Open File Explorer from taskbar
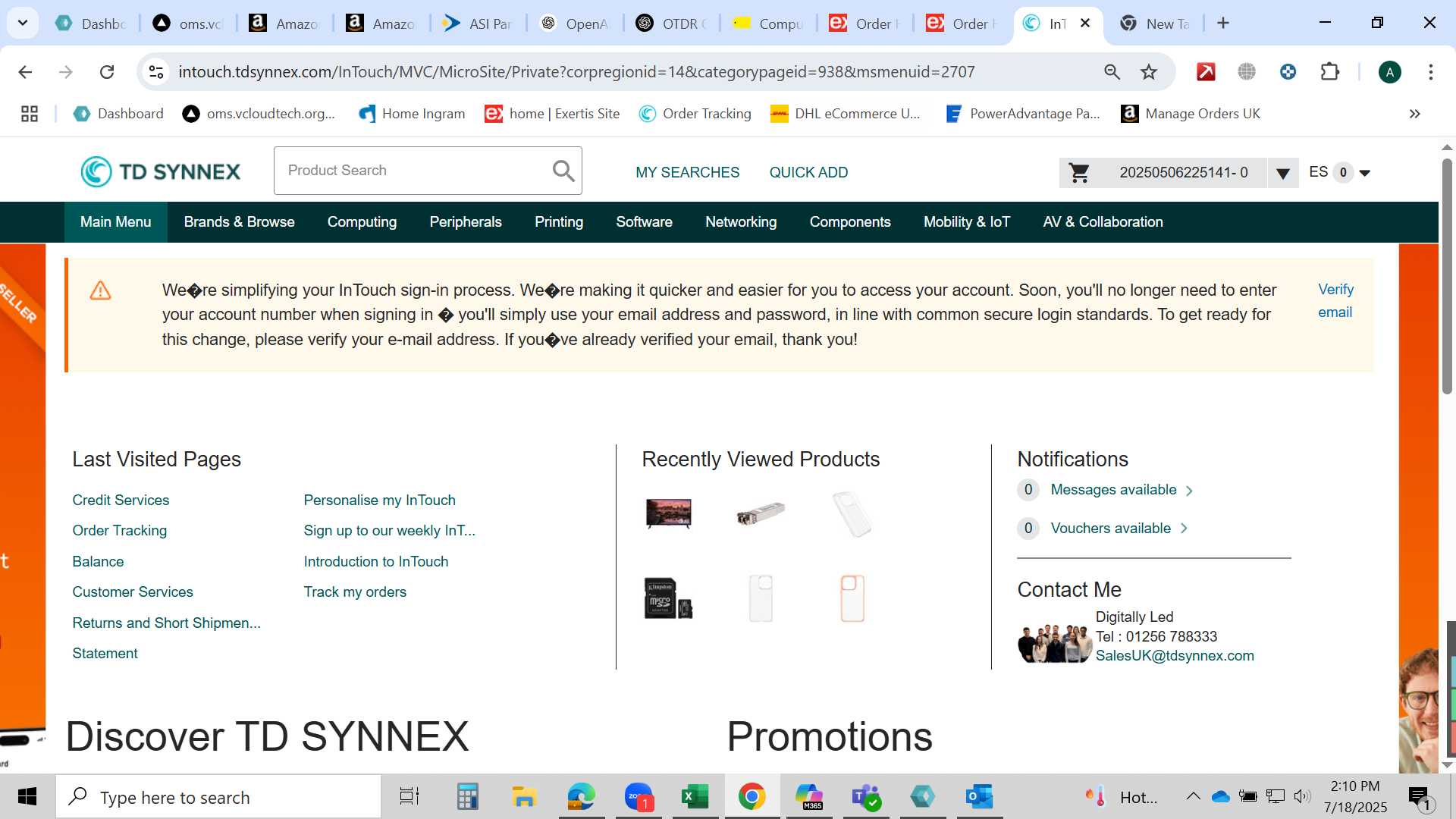 (x=524, y=797)
